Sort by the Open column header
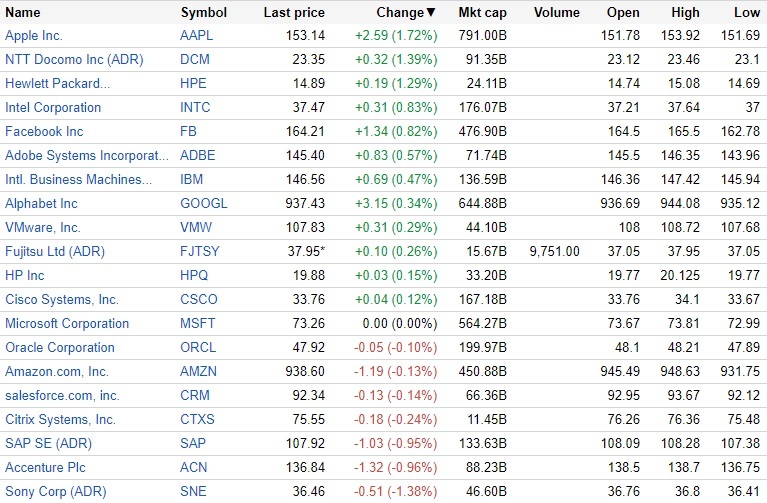 point(623,13)
